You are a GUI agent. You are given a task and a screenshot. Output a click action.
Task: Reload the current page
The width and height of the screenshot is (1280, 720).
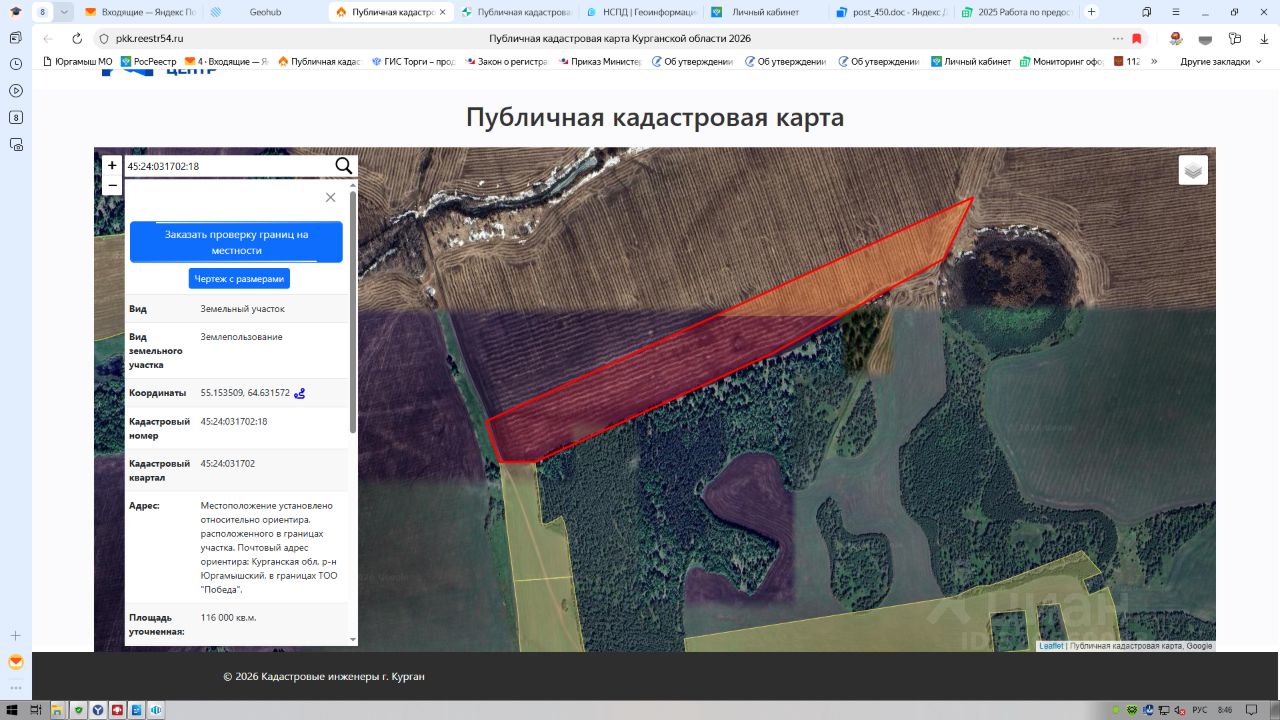pyautogui.click(x=77, y=38)
